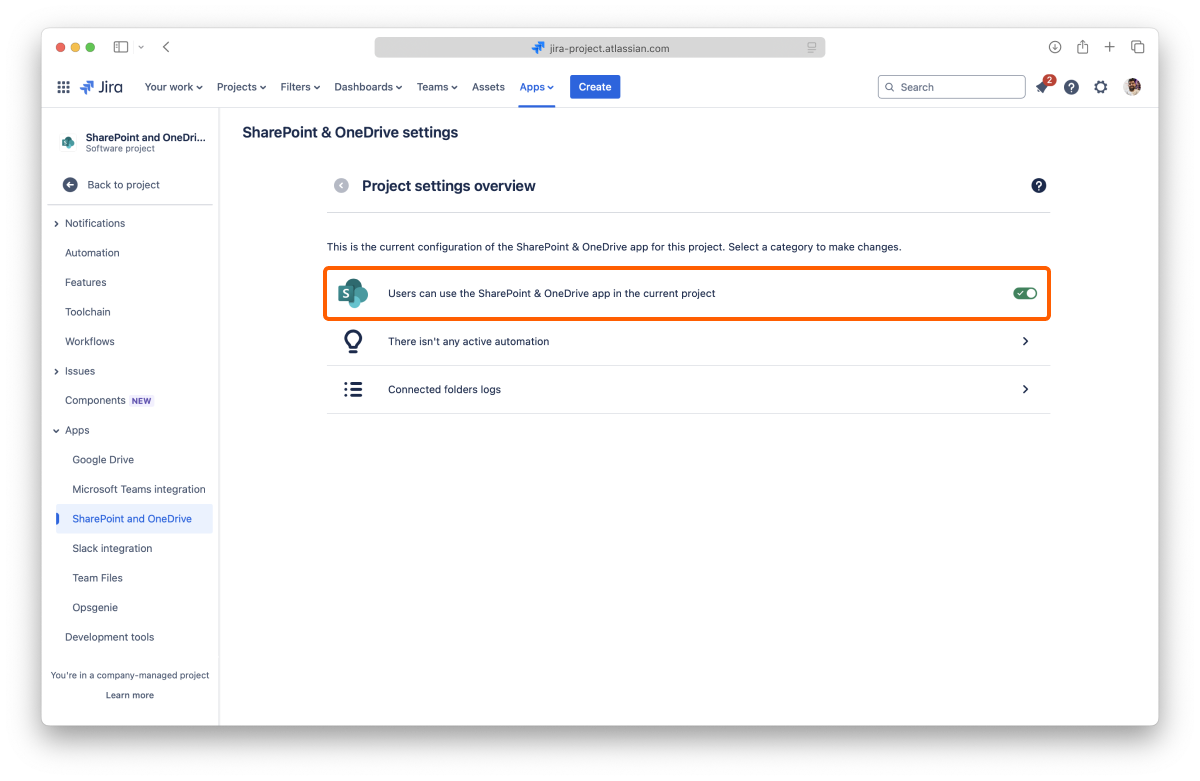Expand the Issues section in sidebar
This screenshot has width=1200, height=781.
(56, 371)
